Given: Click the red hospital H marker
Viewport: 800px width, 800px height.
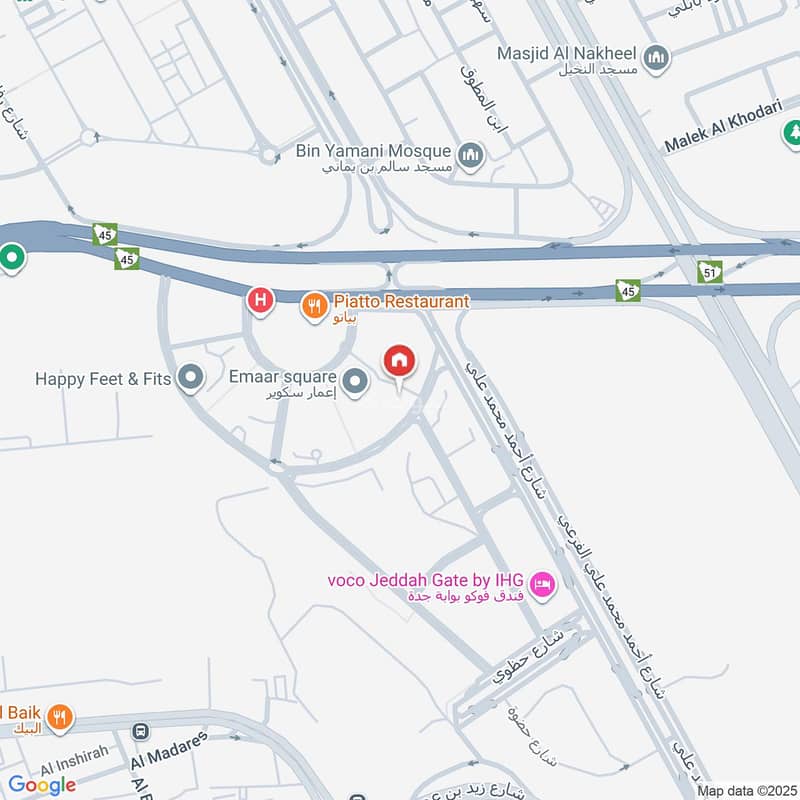Looking at the screenshot, I should tap(261, 301).
